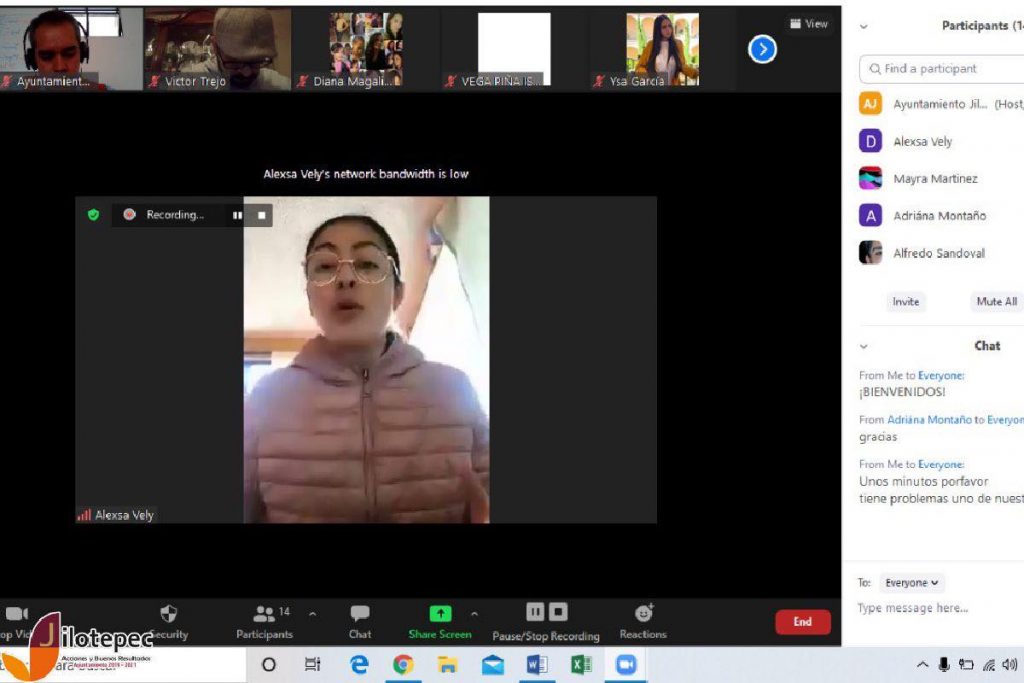The height and width of the screenshot is (683, 1024).
Task: Pause recording from top recording indicator
Action: (237, 214)
